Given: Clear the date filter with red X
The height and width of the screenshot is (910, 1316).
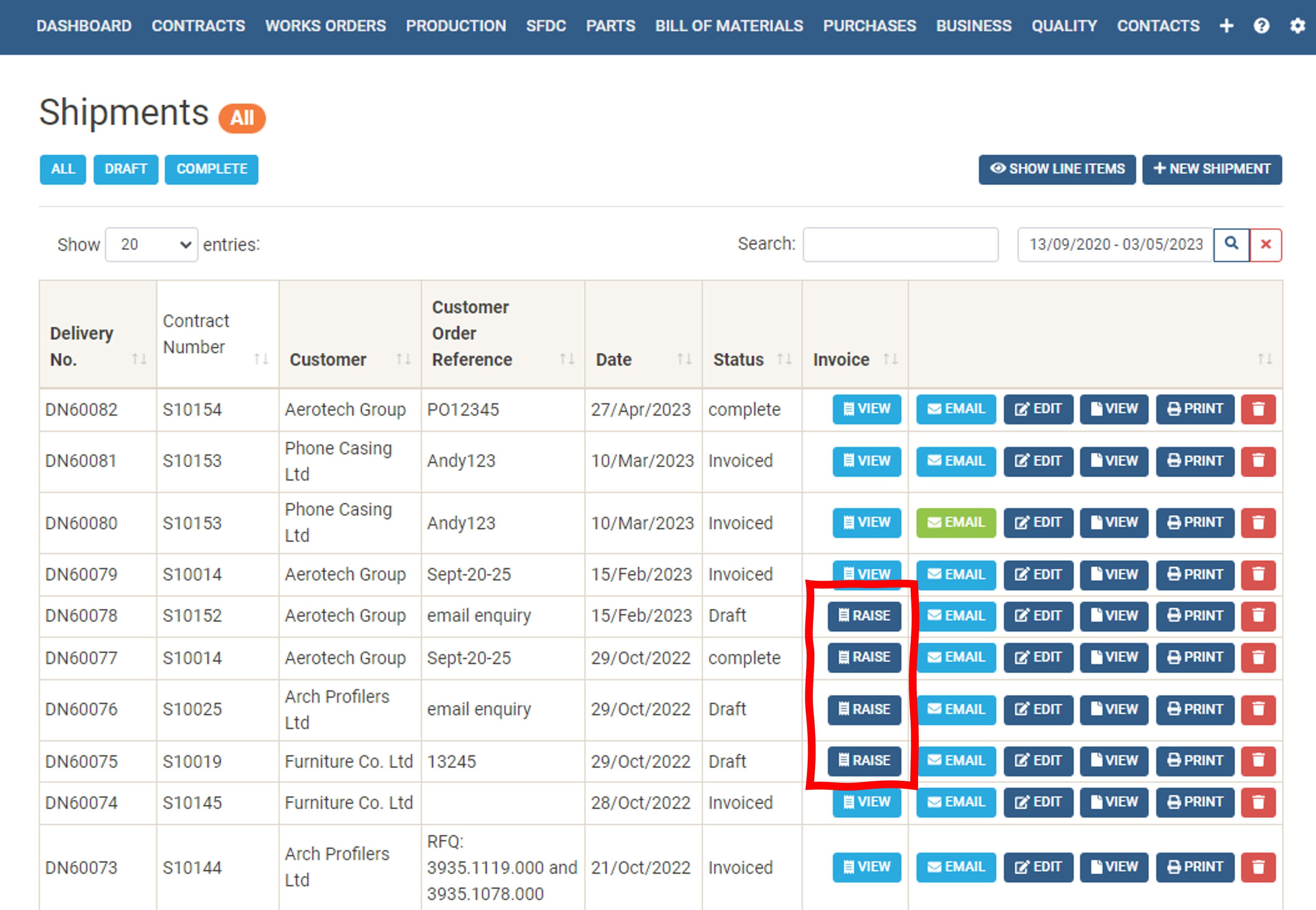Looking at the screenshot, I should coord(1266,245).
